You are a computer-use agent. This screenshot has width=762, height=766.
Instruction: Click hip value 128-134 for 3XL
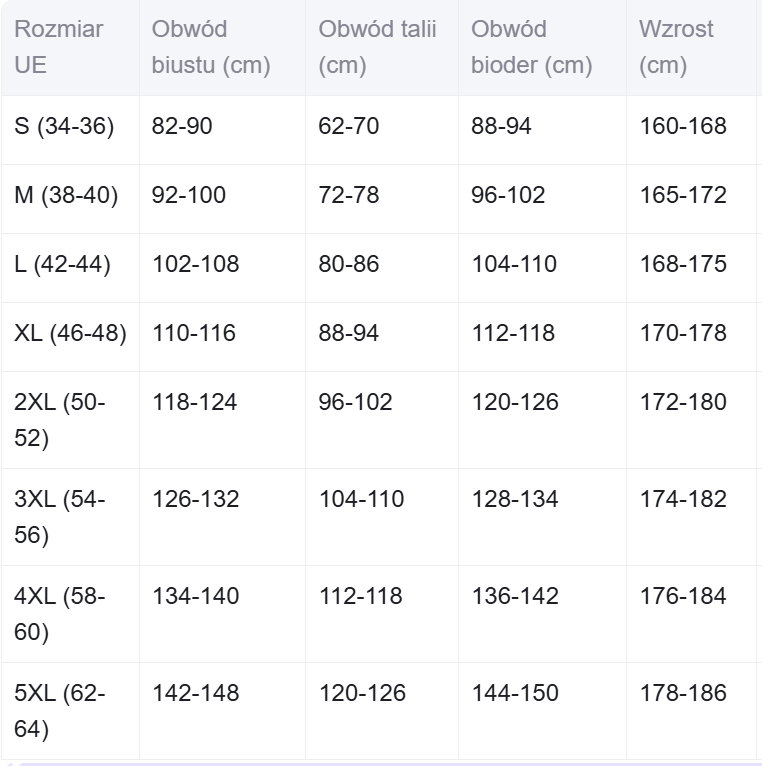(514, 499)
